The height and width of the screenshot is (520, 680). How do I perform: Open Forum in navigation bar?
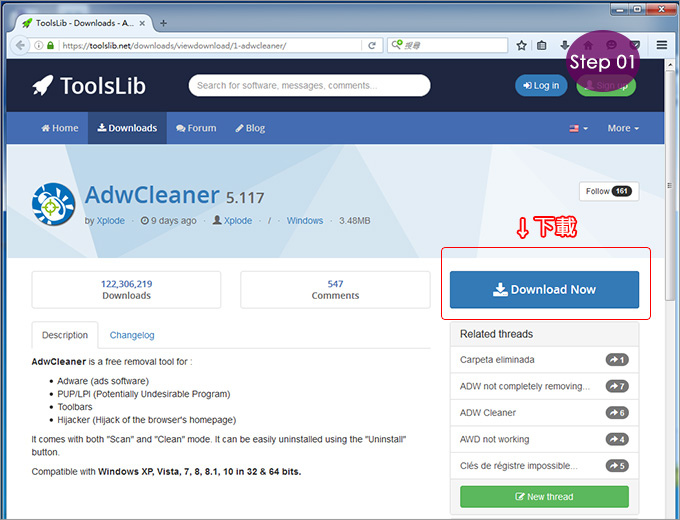(196, 128)
